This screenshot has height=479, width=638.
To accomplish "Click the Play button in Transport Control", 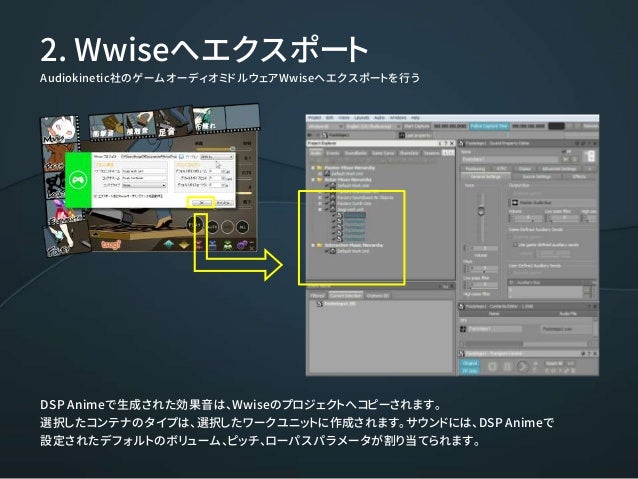I will (522, 367).
